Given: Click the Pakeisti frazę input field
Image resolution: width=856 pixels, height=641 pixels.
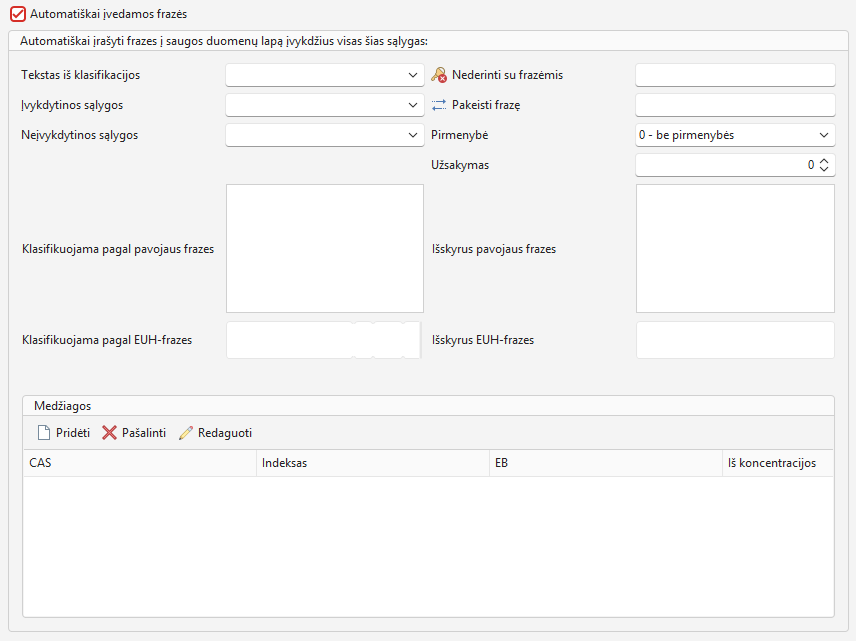Looking at the screenshot, I should coord(735,105).
